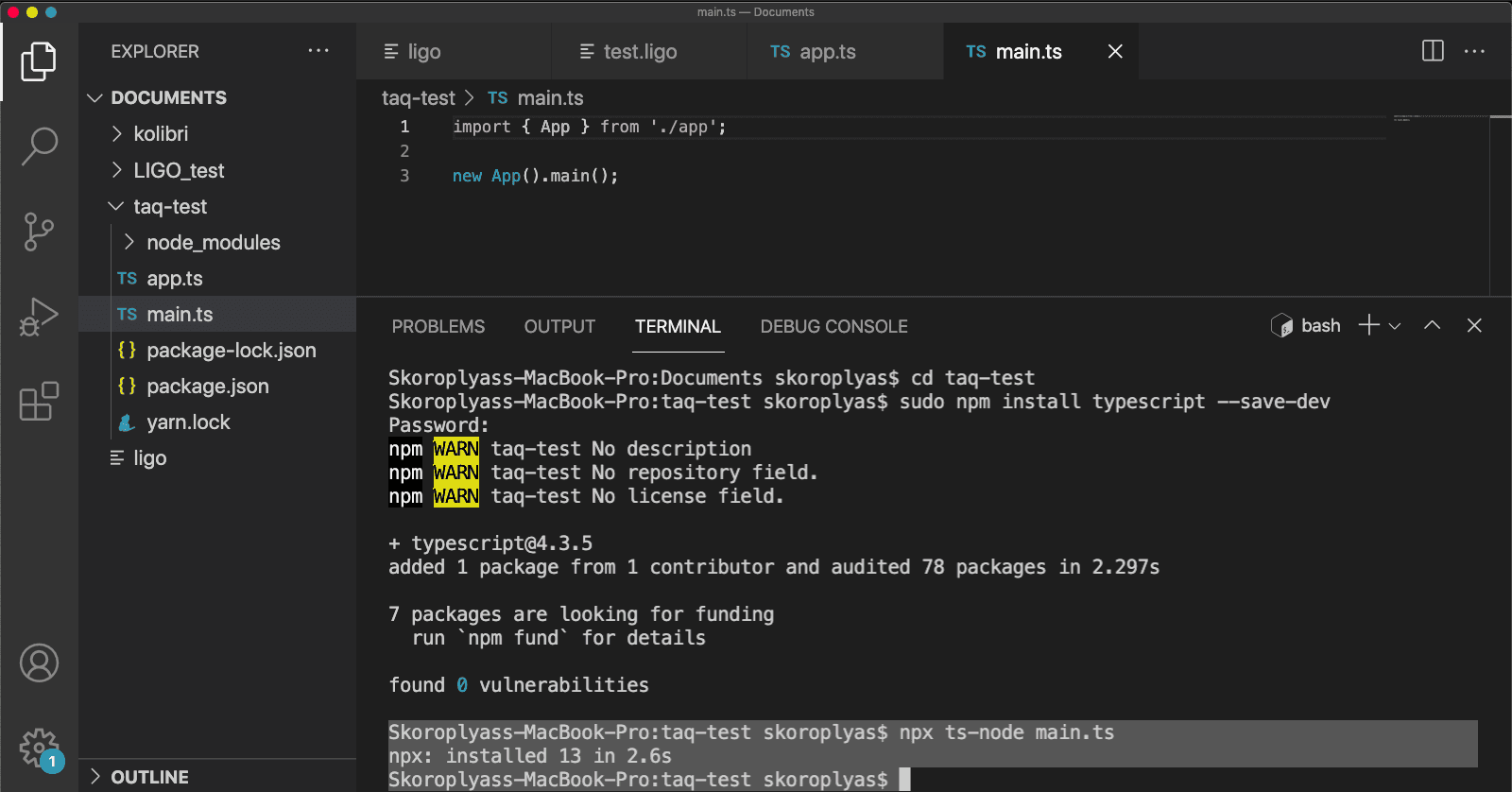Viewport: 1512px width, 792px height.
Task: Switch to the PROBLEMS panel tab
Action: pyautogui.click(x=438, y=326)
